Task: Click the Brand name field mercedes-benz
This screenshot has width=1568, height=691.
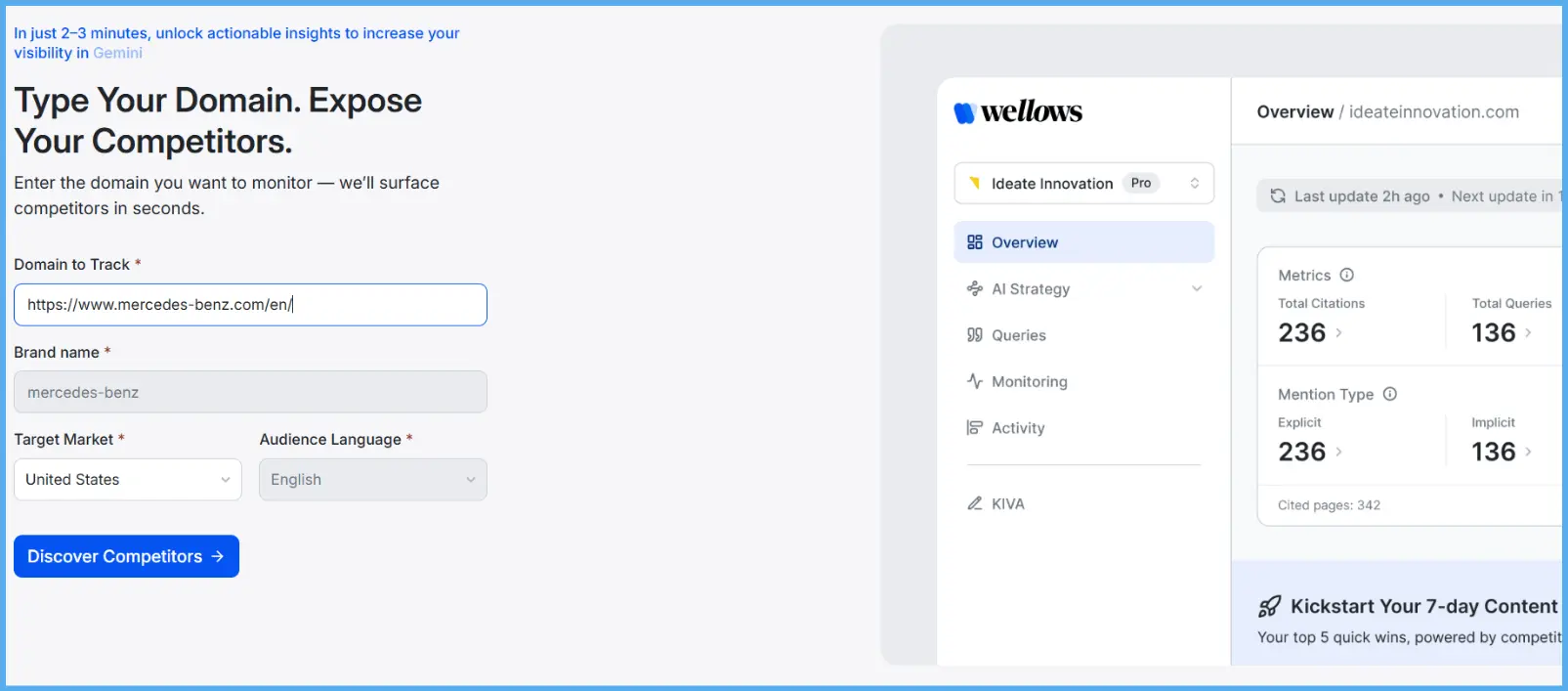Action: [250, 392]
